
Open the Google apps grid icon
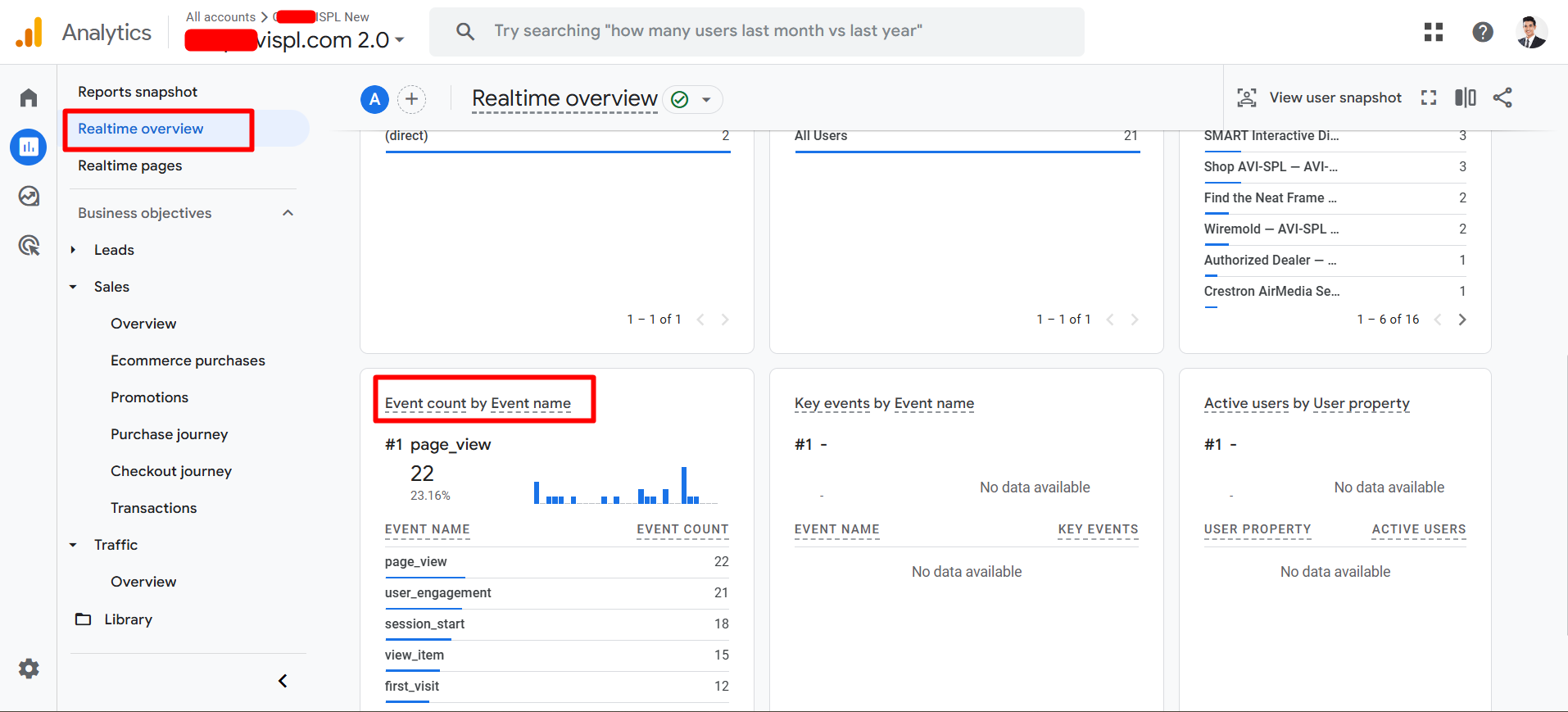tap(1433, 32)
